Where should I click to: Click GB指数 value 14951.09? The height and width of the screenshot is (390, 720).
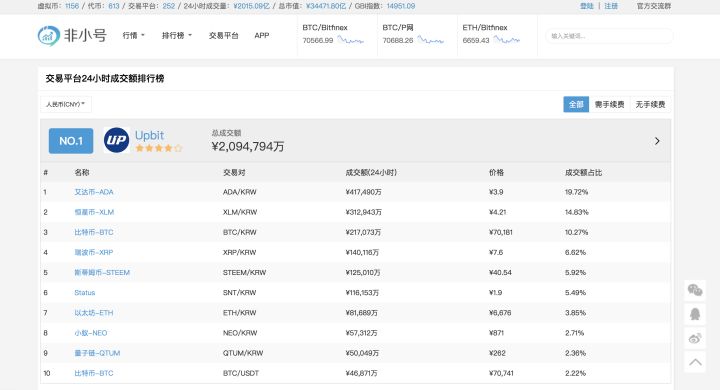[400, 6]
